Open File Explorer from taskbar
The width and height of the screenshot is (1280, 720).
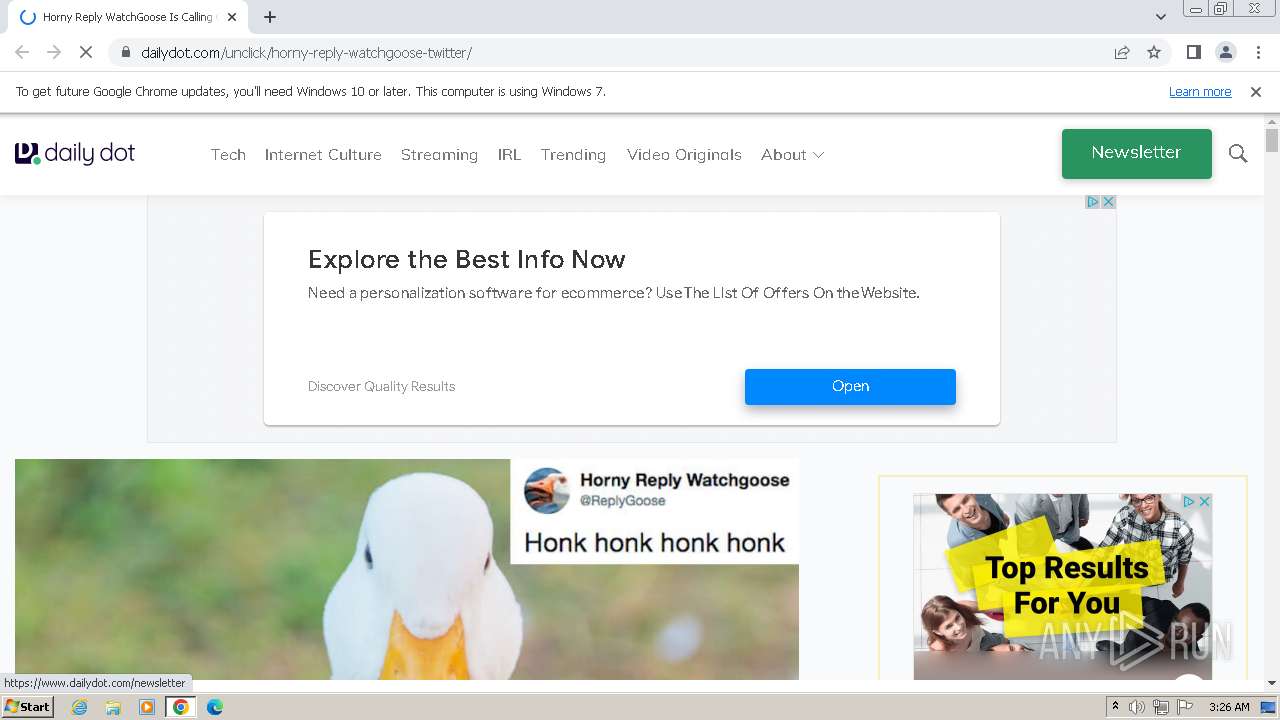(x=113, y=707)
